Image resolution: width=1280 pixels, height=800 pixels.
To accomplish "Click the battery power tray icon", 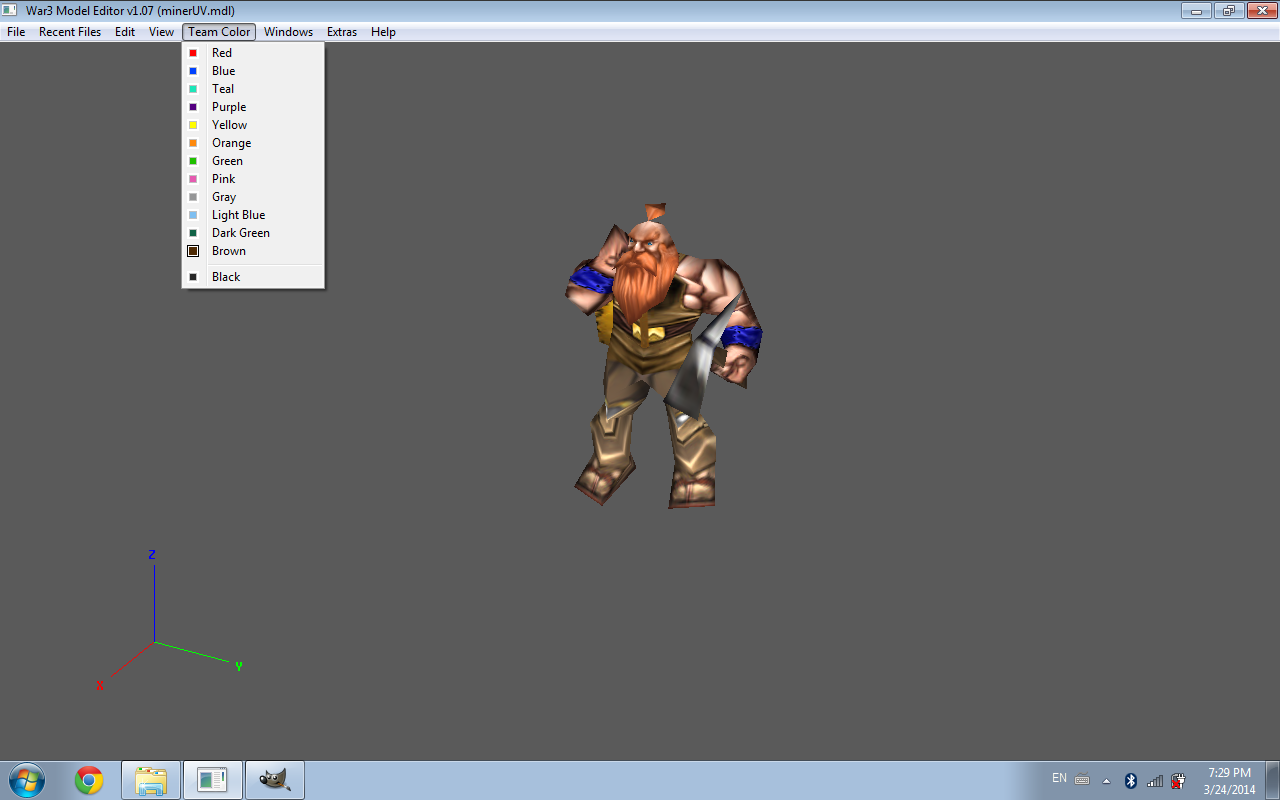I will [1178, 780].
